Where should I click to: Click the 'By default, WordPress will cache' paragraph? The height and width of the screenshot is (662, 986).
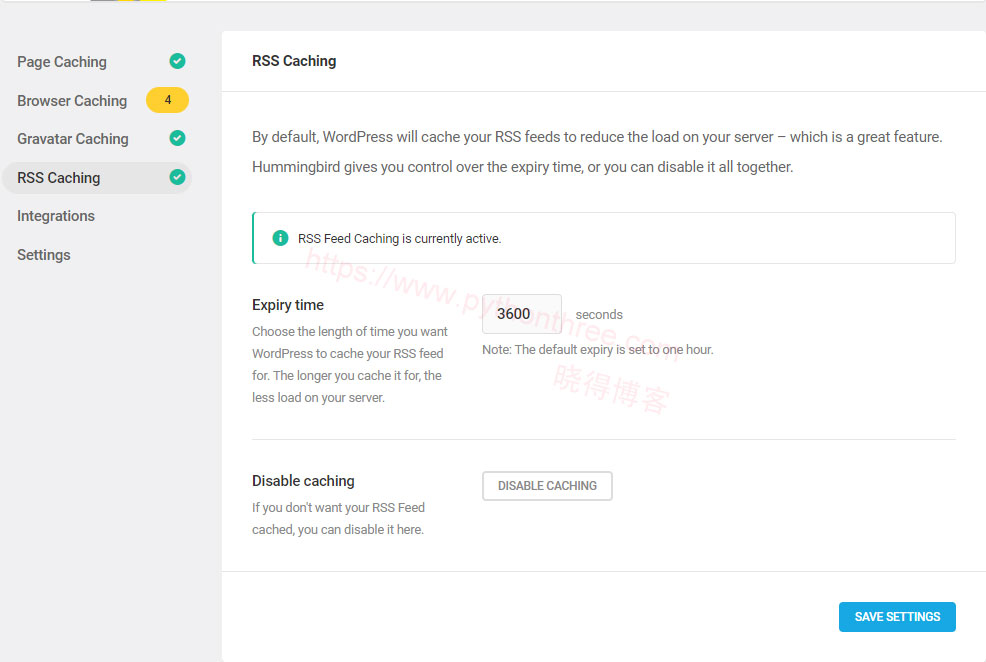tap(597, 152)
